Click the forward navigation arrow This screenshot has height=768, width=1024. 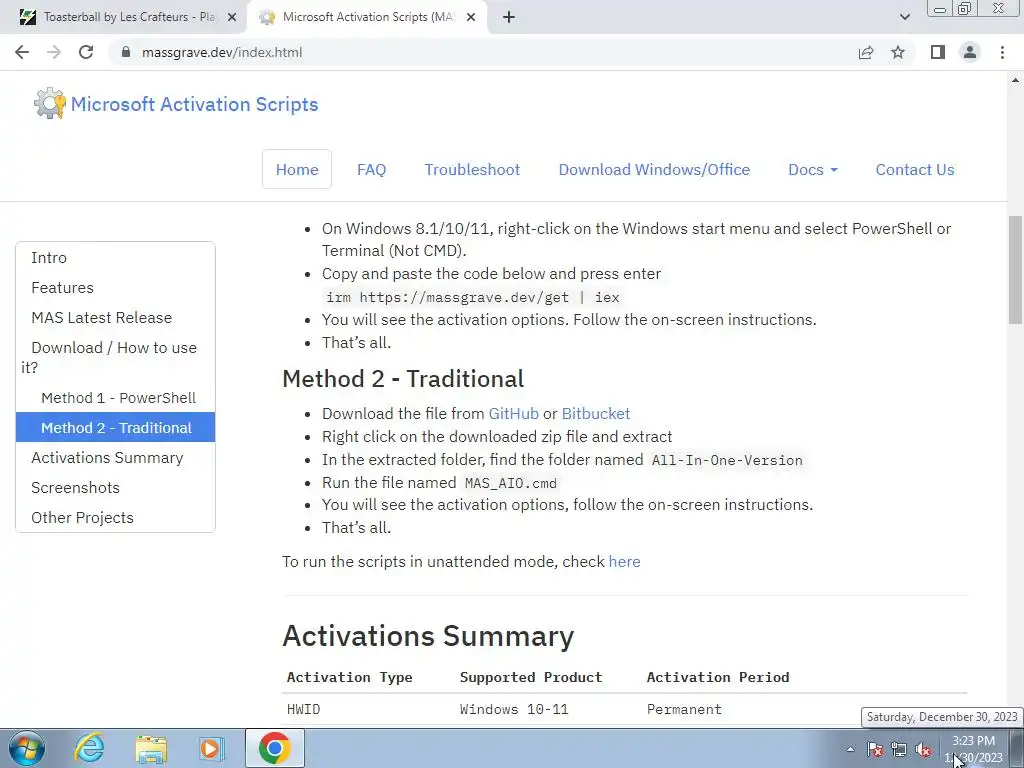[x=54, y=52]
